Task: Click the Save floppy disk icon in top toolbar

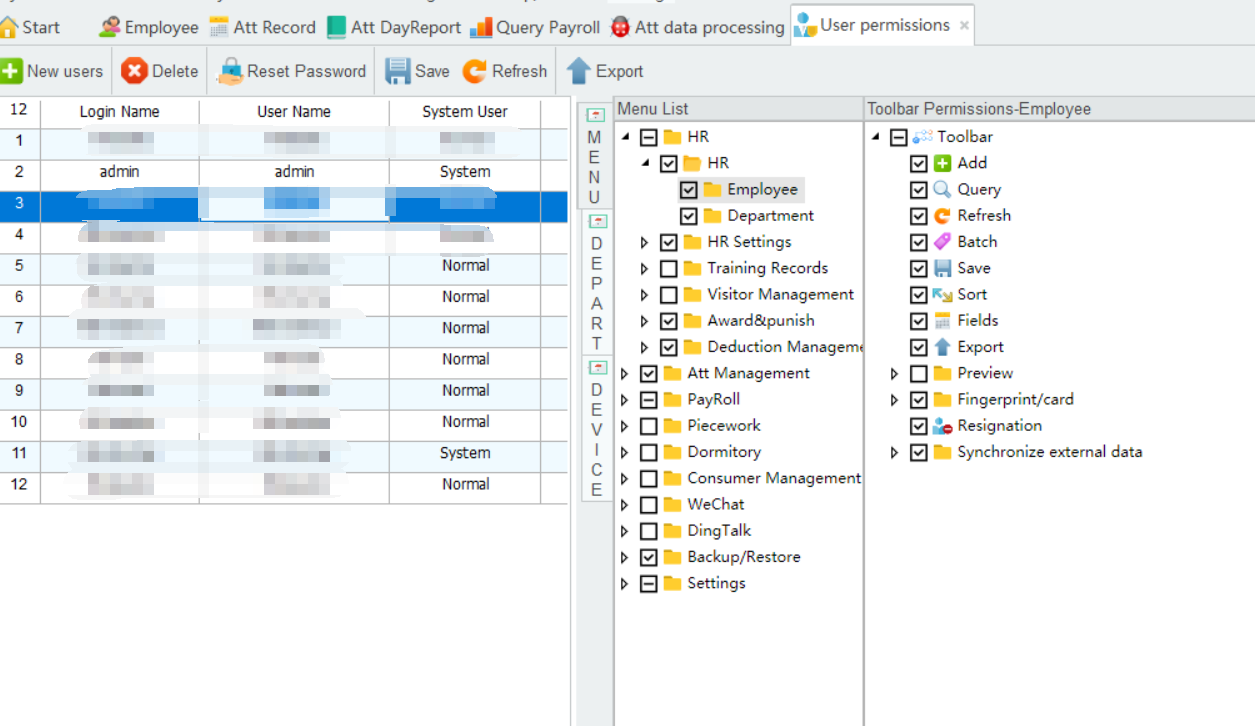Action: click(x=398, y=71)
